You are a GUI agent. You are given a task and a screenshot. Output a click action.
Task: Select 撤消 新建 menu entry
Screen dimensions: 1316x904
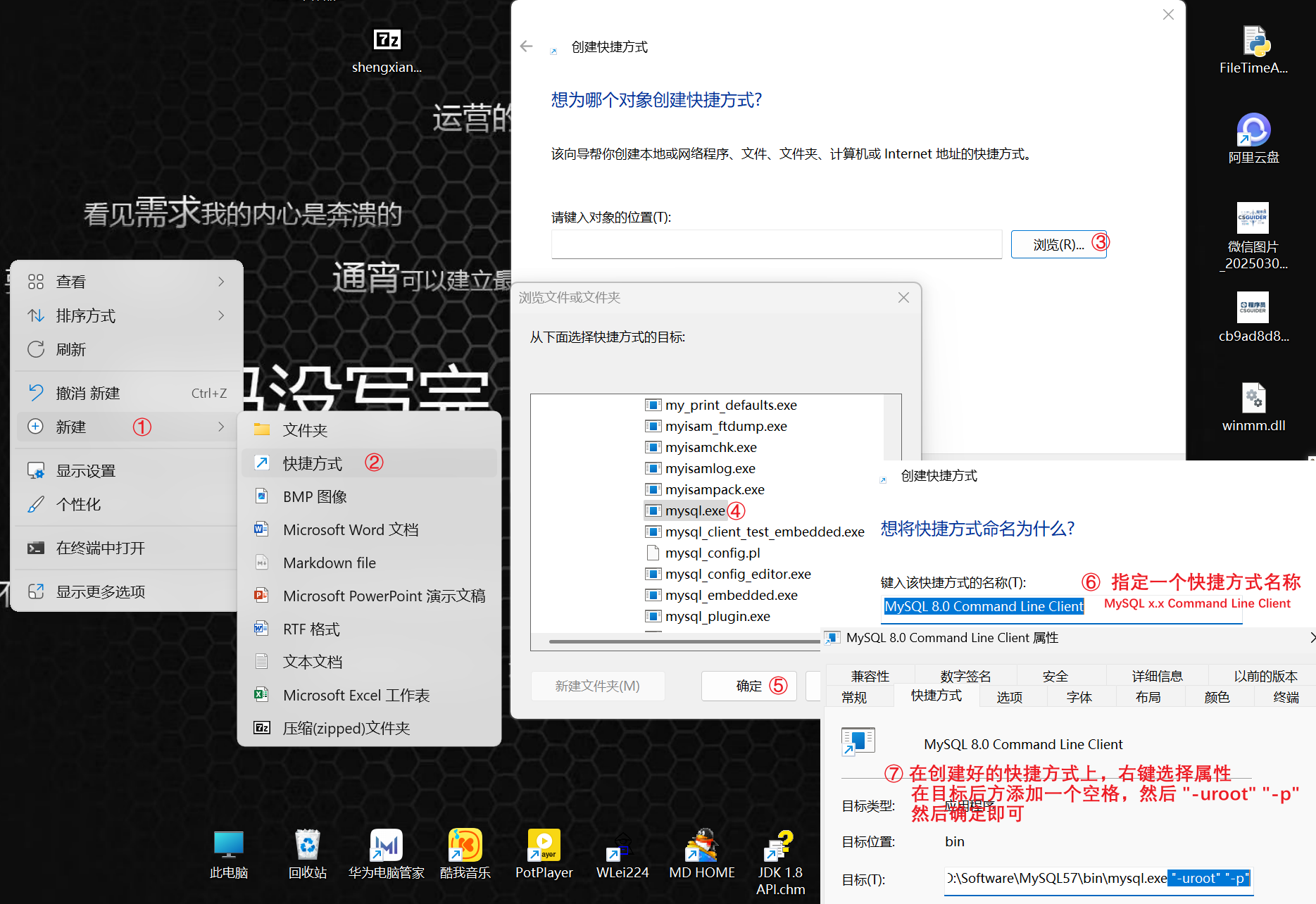[x=127, y=393]
